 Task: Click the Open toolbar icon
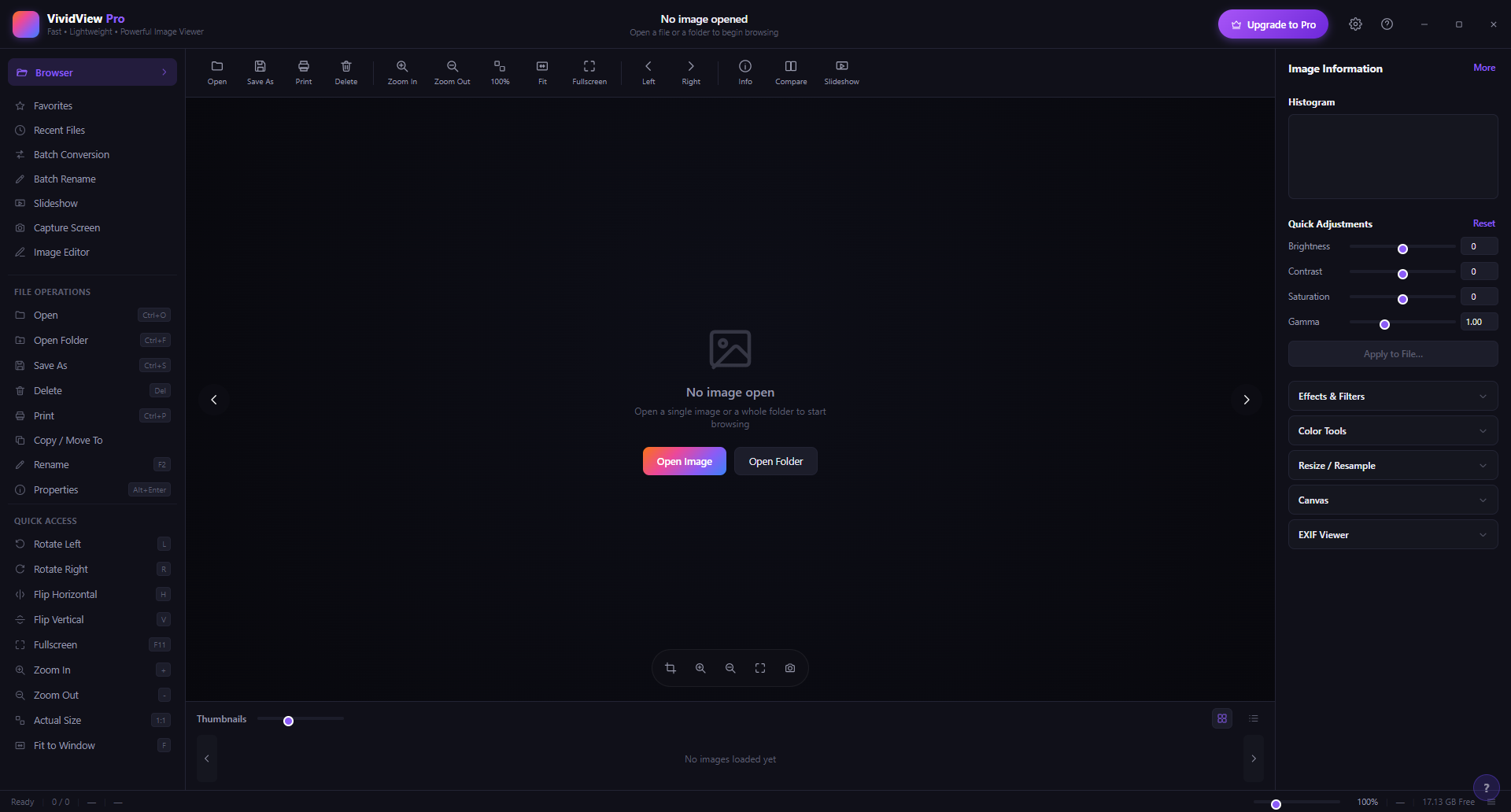tap(217, 72)
